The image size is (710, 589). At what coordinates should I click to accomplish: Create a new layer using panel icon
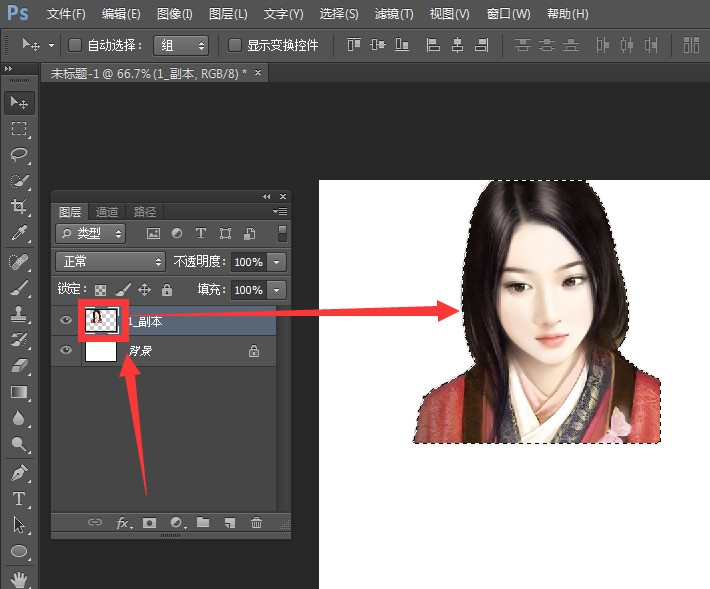pyautogui.click(x=229, y=523)
